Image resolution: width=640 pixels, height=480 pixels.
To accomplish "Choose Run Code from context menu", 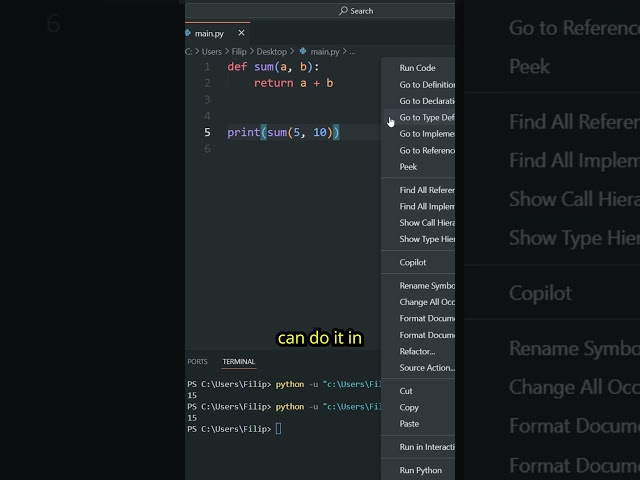I will (418, 68).
